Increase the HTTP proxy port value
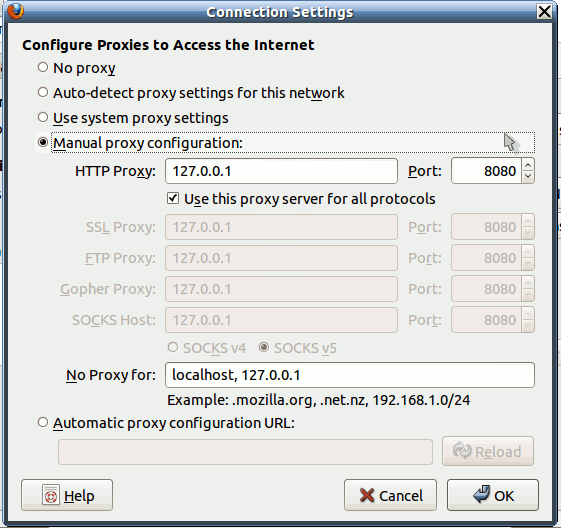This screenshot has width=561, height=528. pos(528,166)
